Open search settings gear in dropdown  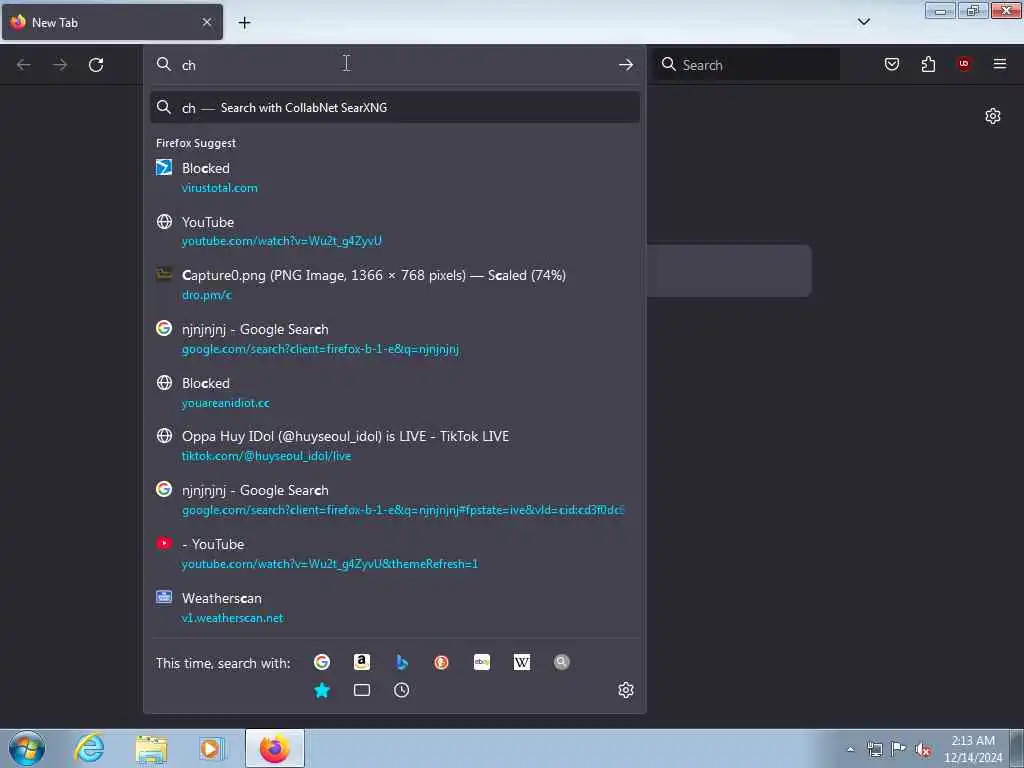626,690
